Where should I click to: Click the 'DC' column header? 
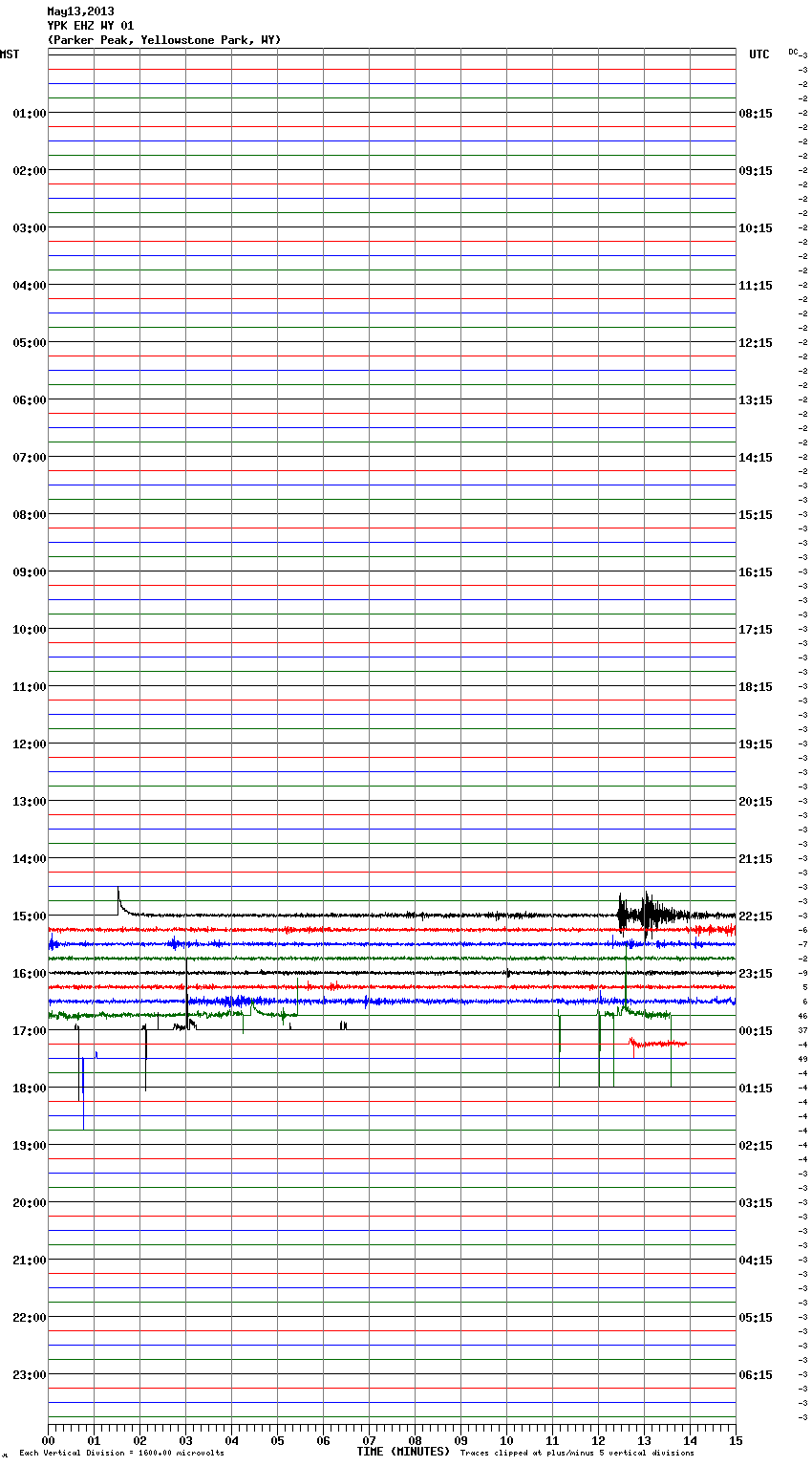coord(793,52)
